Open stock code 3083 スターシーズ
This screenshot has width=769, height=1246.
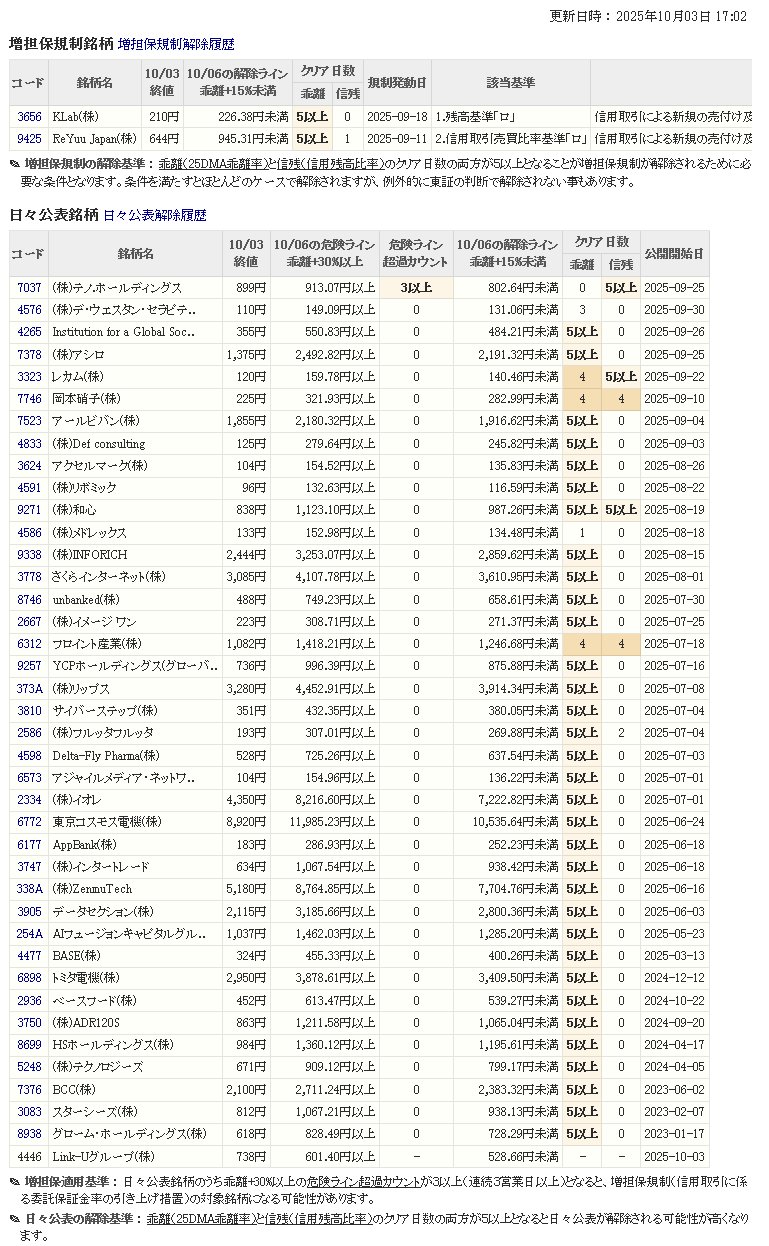pyautogui.click(x=29, y=1112)
